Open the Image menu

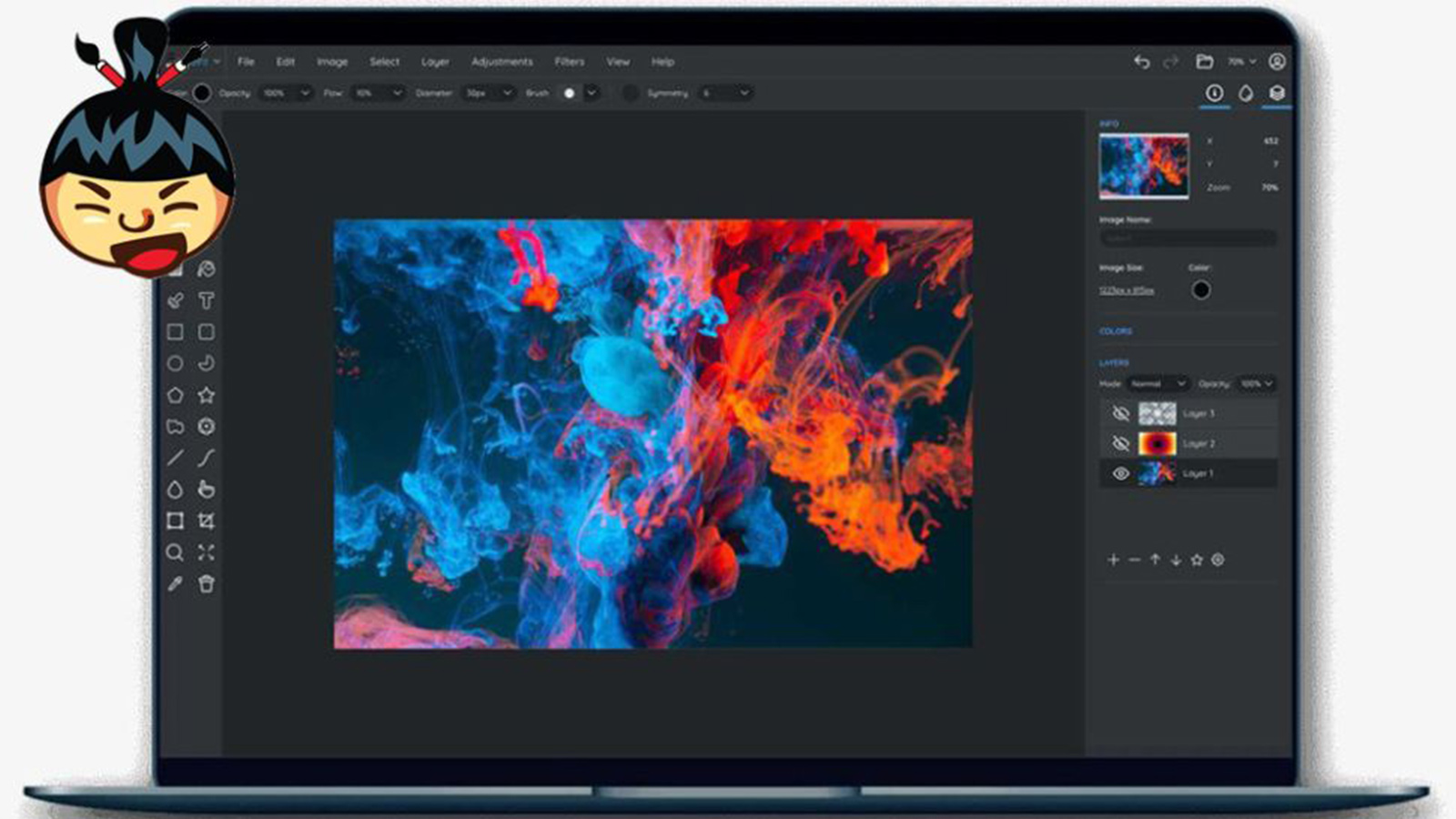tap(332, 62)
